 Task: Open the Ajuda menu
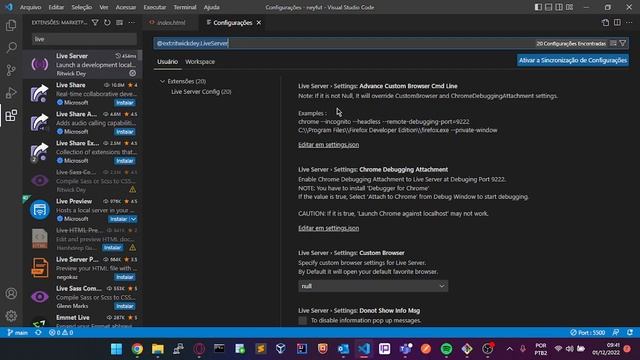pos(211,7)
